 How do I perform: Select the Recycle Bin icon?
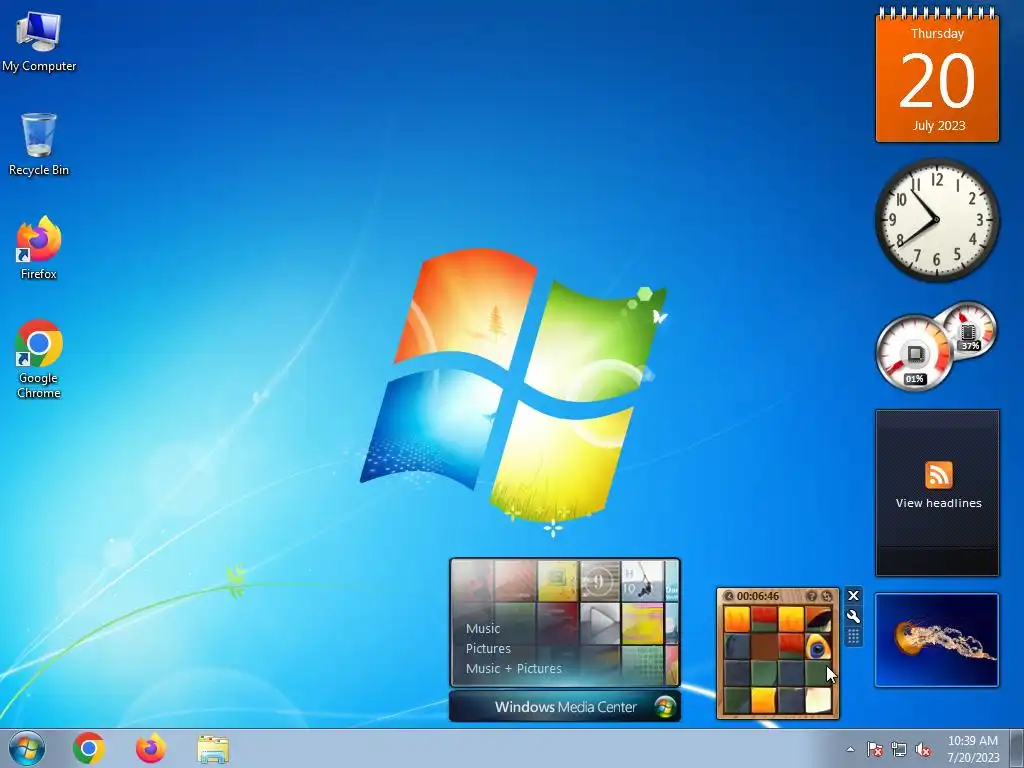pyautogui.click(x=39, y=145)
